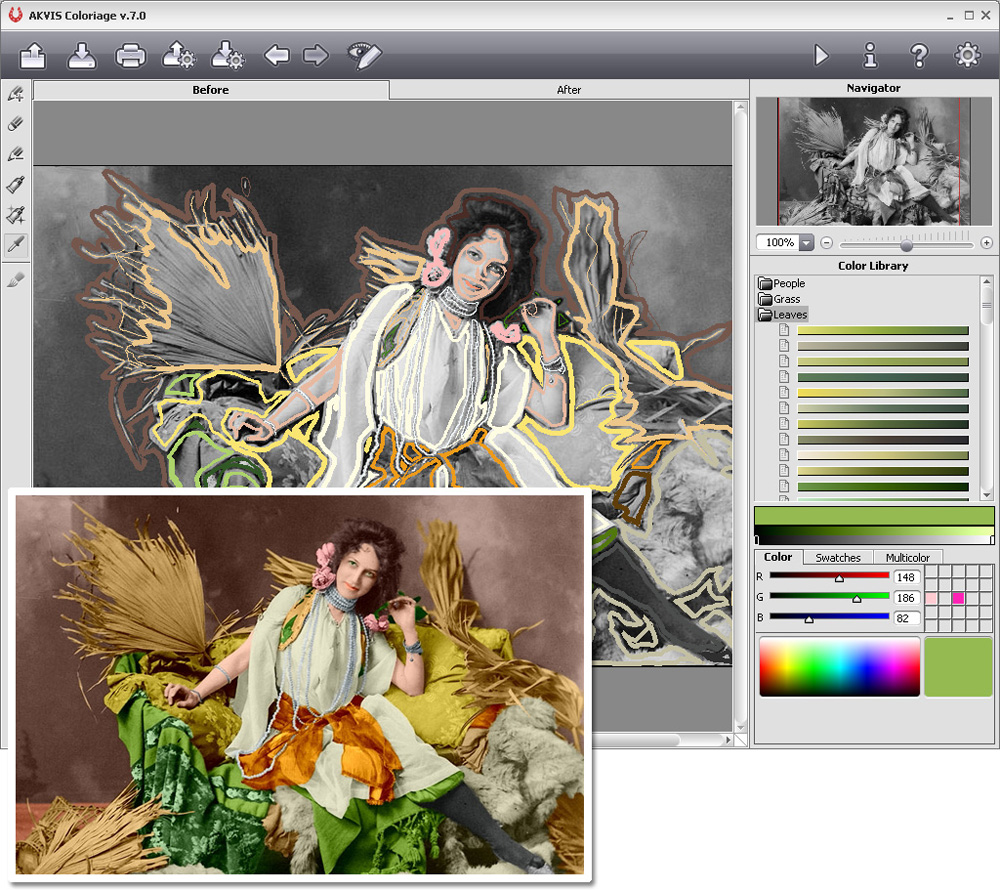1000x890 pixels.
Task: Click the G value input field
Action: 907,598
